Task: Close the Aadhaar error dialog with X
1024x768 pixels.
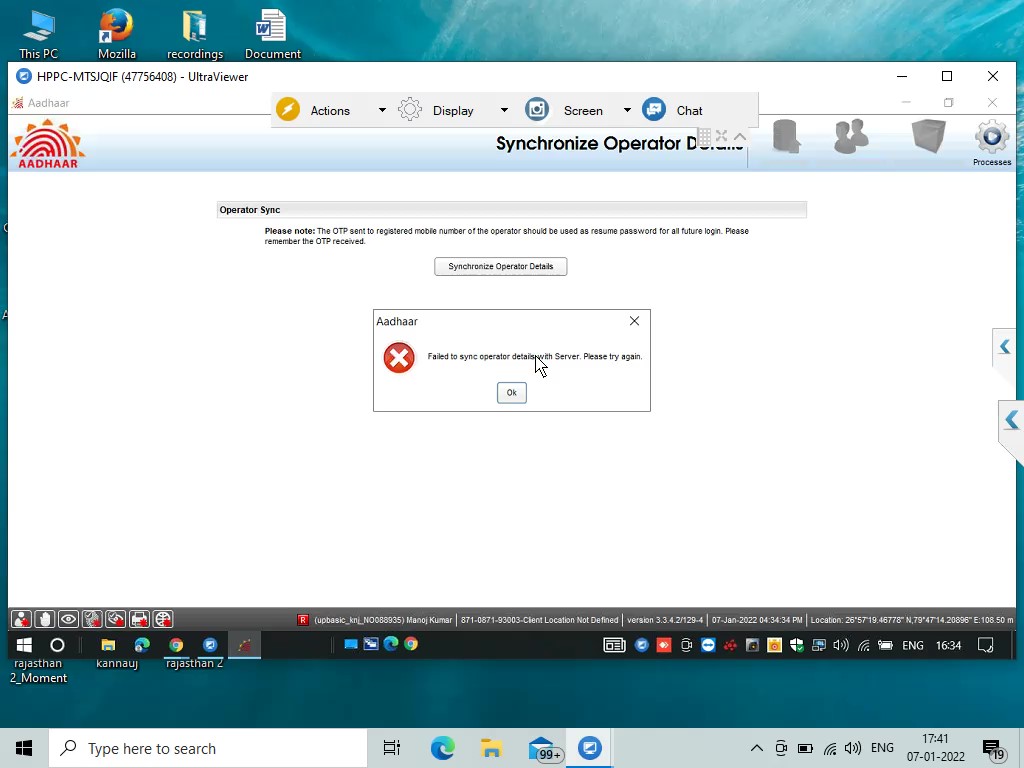Action: pyautogui.click(x=634, y=321)
